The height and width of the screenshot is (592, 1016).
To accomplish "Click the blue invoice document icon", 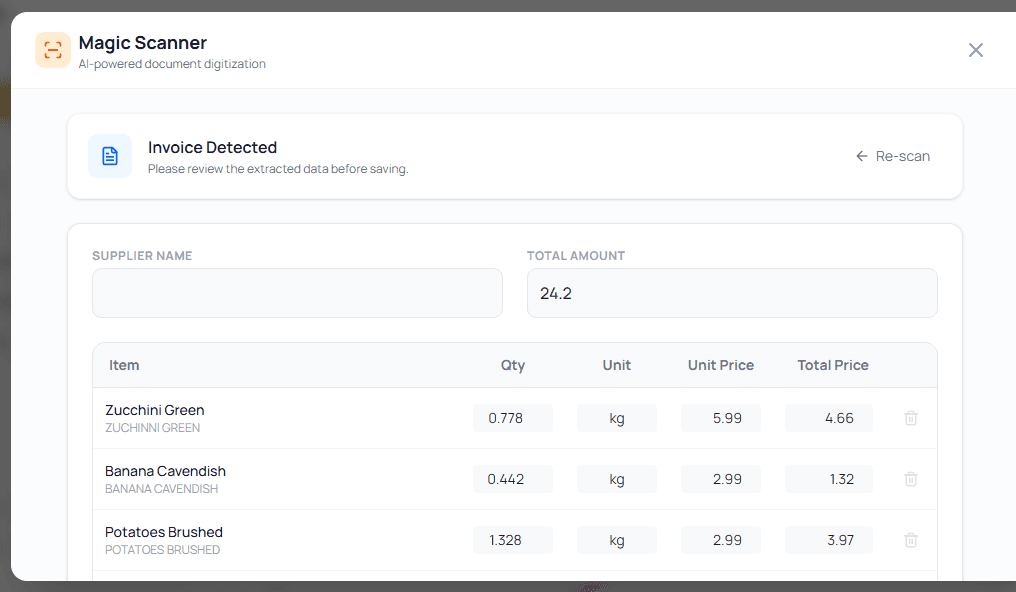I will pyautogui.click(x=110, y=156).
